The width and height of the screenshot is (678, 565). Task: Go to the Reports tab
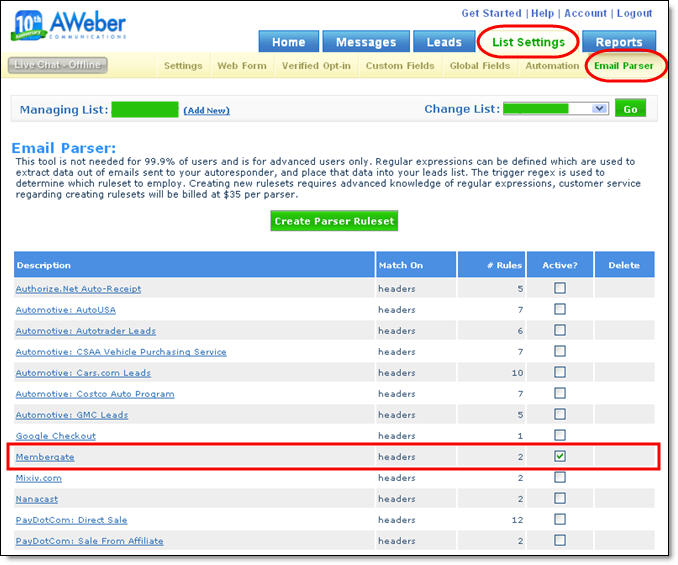click(x=619, y=42)
